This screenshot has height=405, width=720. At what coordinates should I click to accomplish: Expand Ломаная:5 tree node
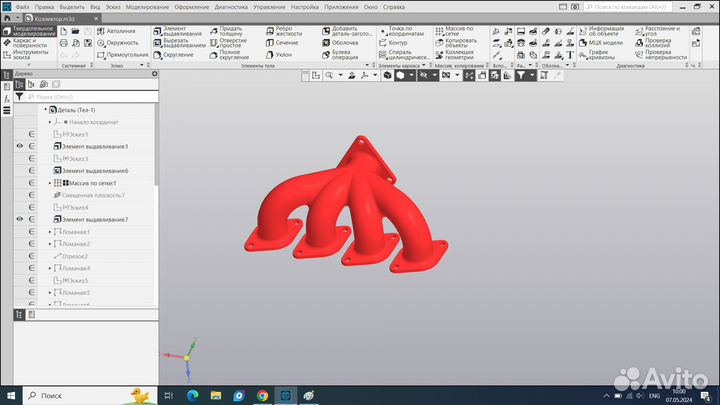pos(50,292)
